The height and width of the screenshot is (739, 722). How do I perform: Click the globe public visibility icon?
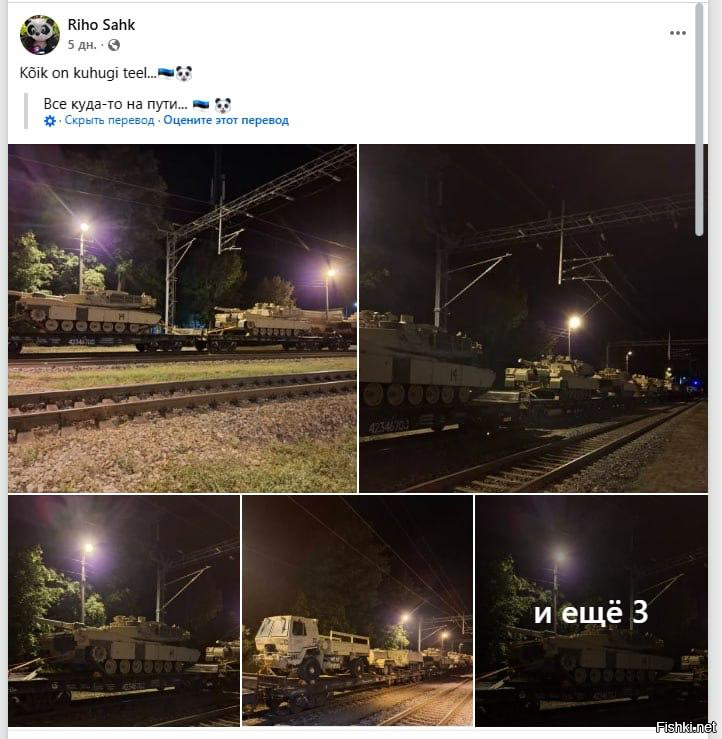tap(114, 45)
